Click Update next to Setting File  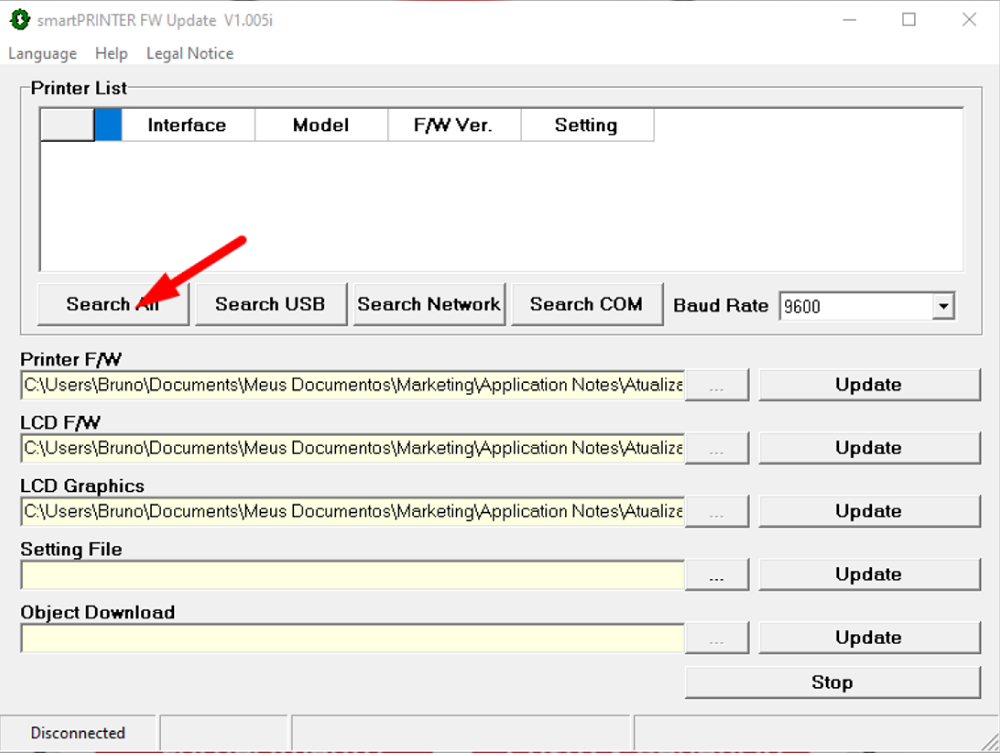click(x=868, y=575)
